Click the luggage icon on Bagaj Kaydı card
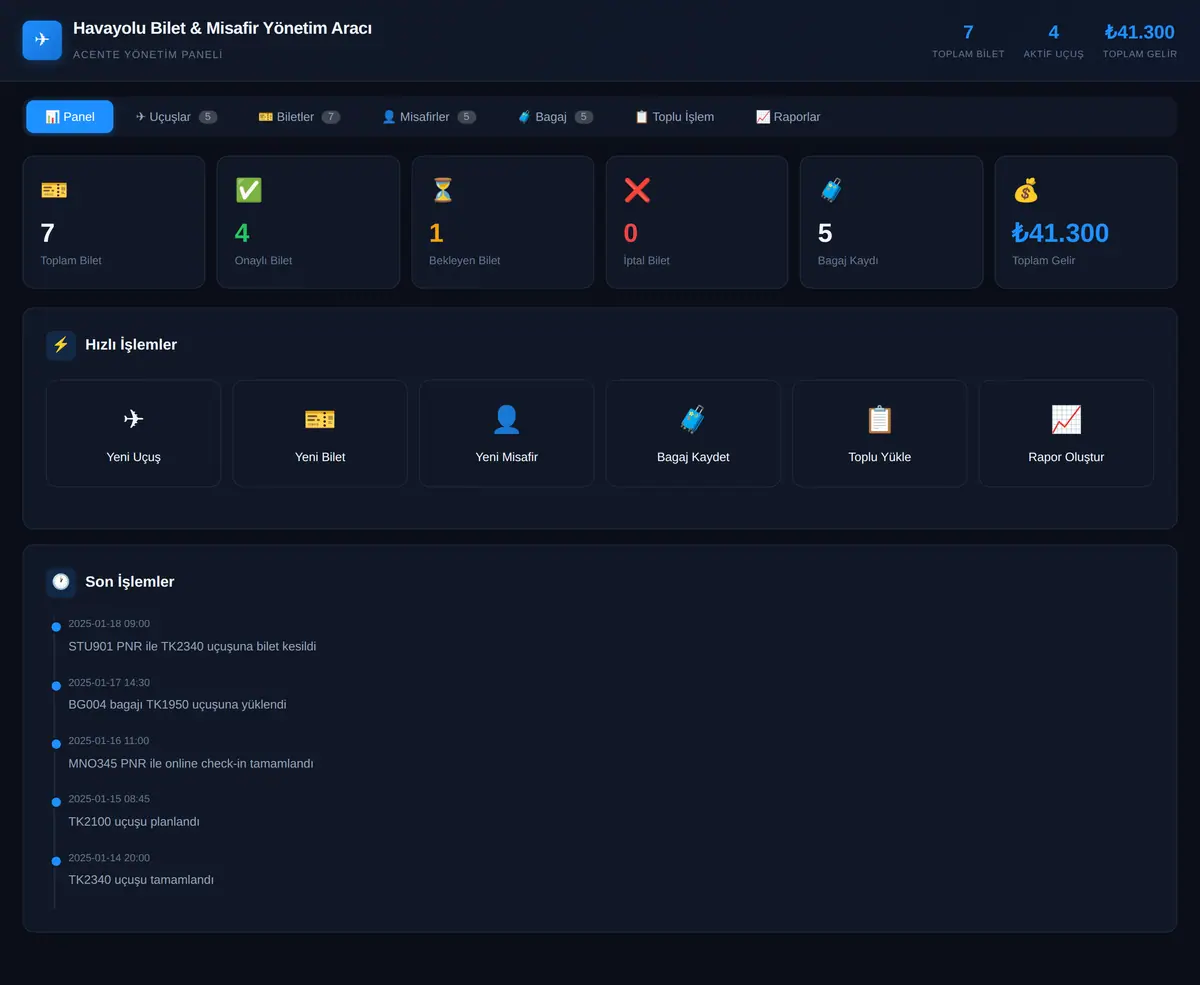The image size is (1200, 985). 831,190
